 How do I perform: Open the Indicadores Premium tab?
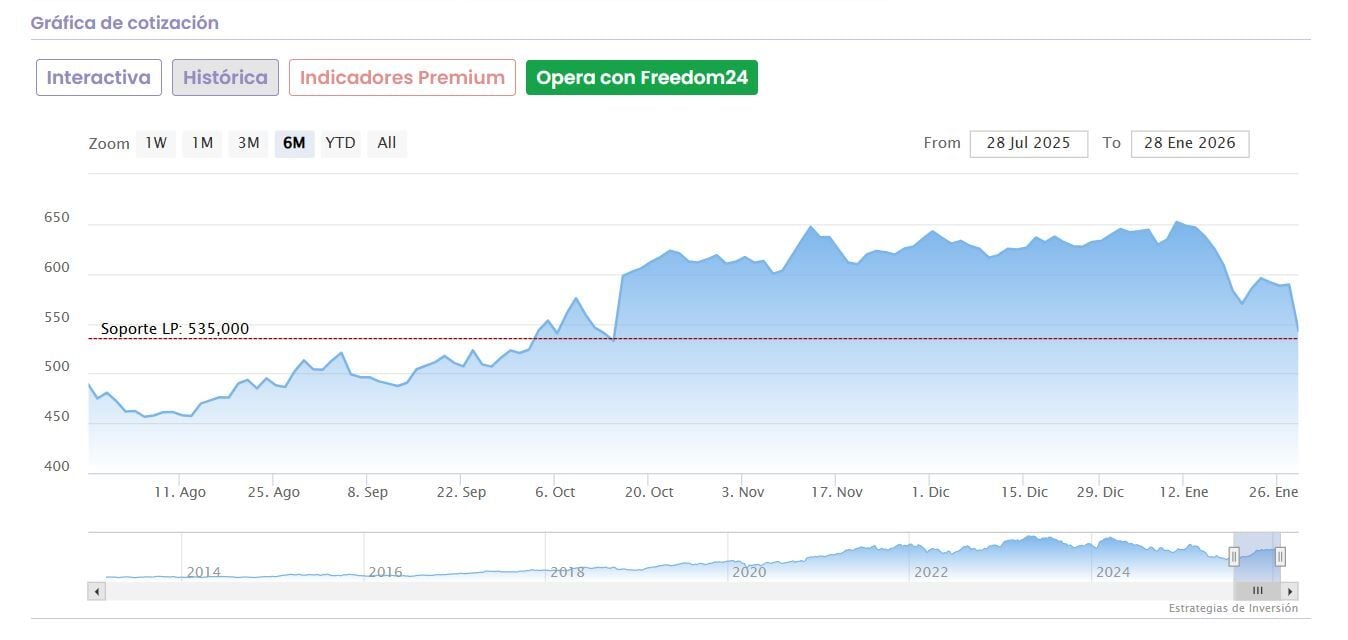(x=402, y=78)
